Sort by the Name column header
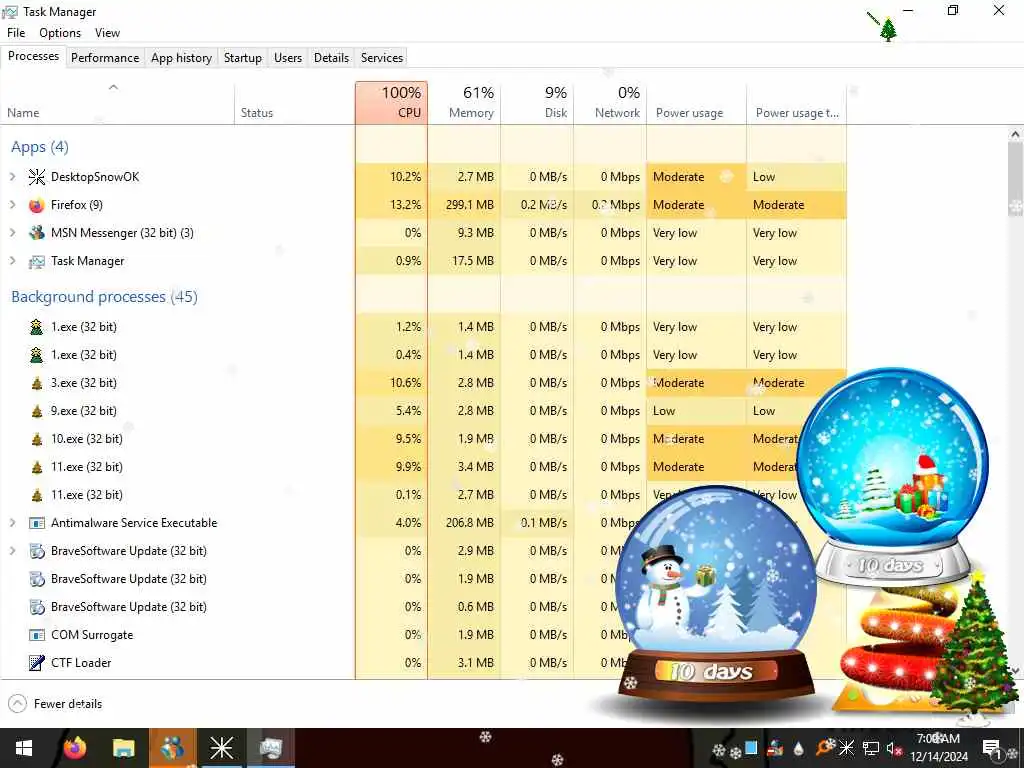This screenshot has width=1024, height=768. [x=118, y=103]
